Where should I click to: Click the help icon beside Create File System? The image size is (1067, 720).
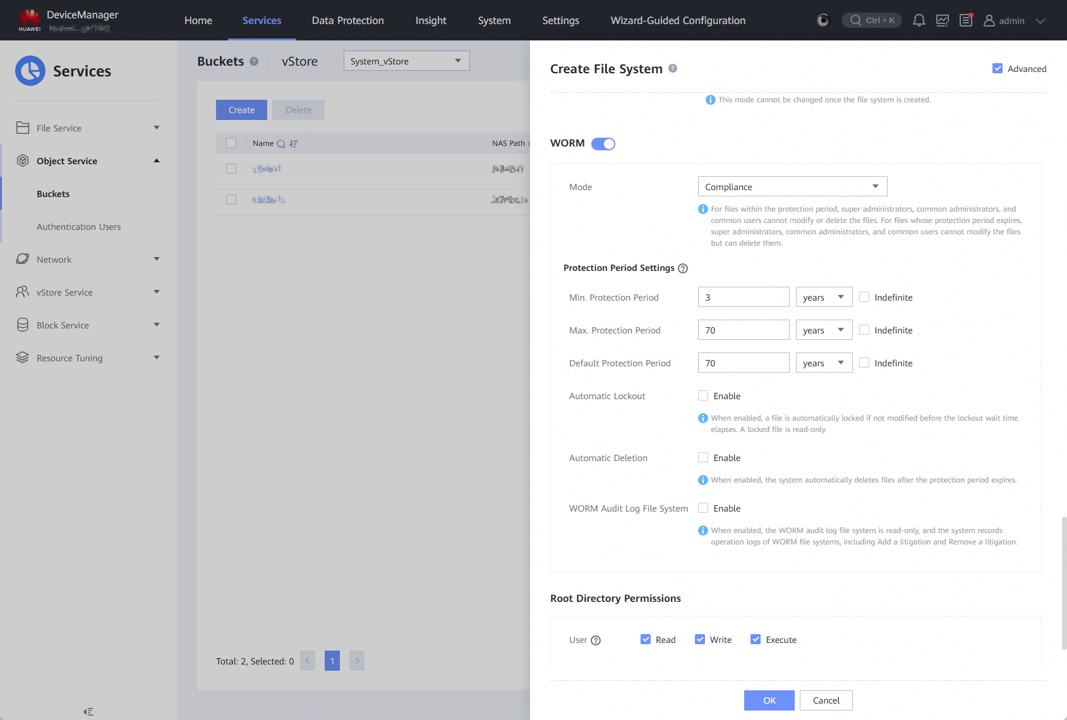point(673,69)
